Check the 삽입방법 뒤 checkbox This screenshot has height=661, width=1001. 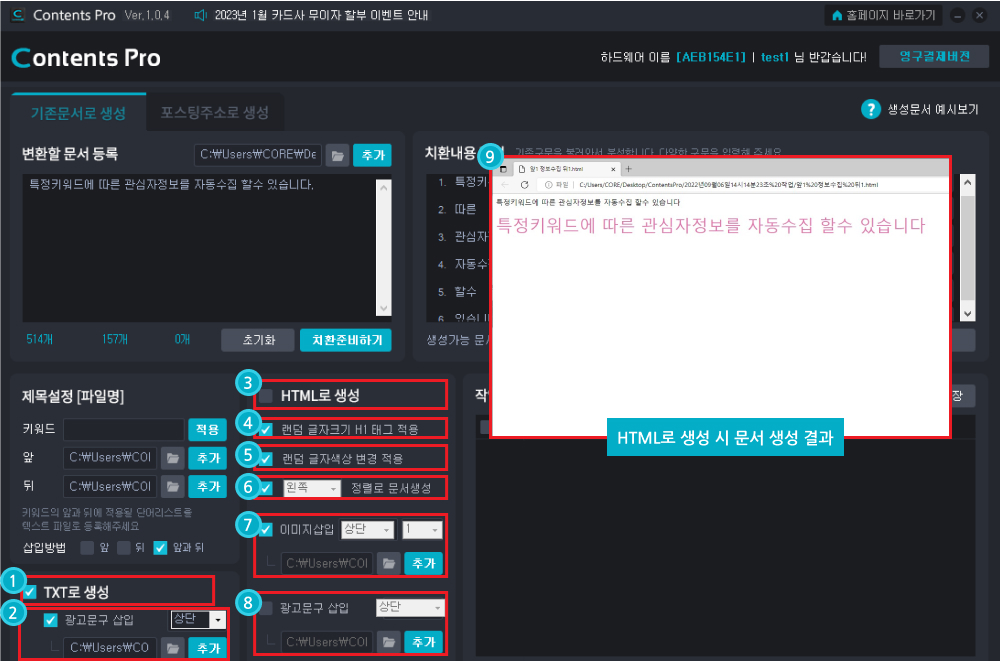tap(124, 548)
